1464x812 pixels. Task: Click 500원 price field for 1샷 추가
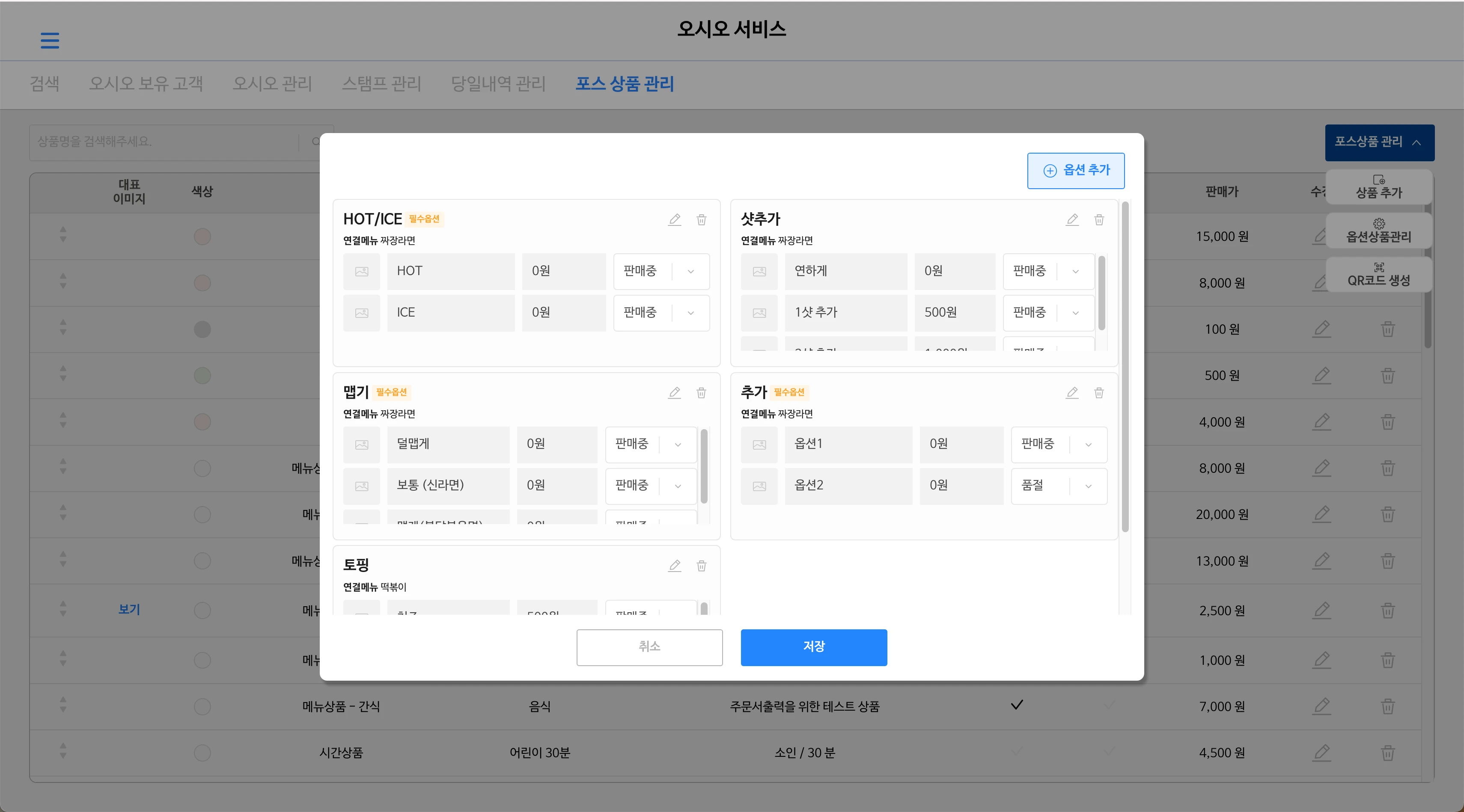[x=955, y=313]
